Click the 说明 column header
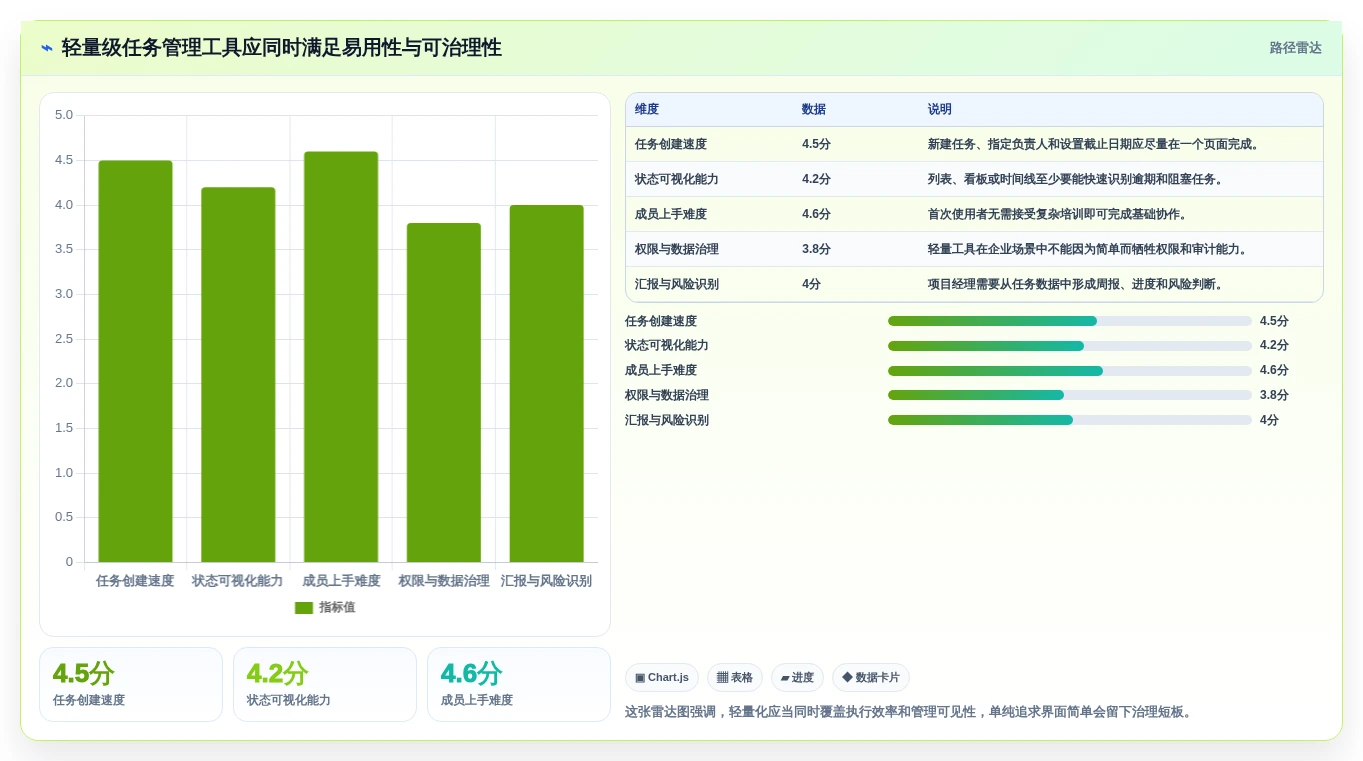The width and height of the screenshot is (1363, 761). pyautogui.click(x=940, y=110)
